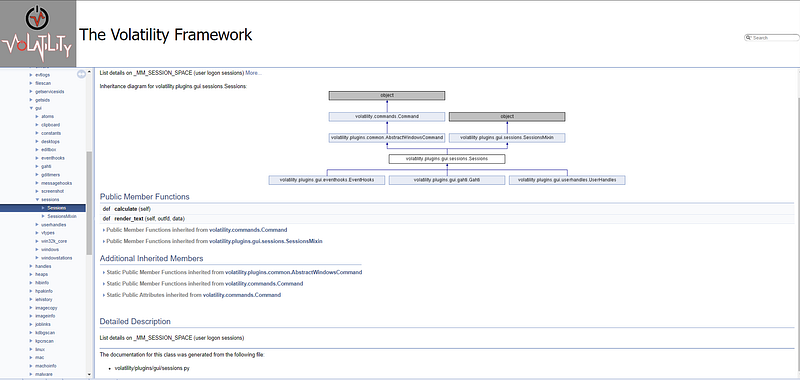This screenshot has height=380, width=800.
Task: Open the machoinfo tree item
Action: click(x=46, y=366)
